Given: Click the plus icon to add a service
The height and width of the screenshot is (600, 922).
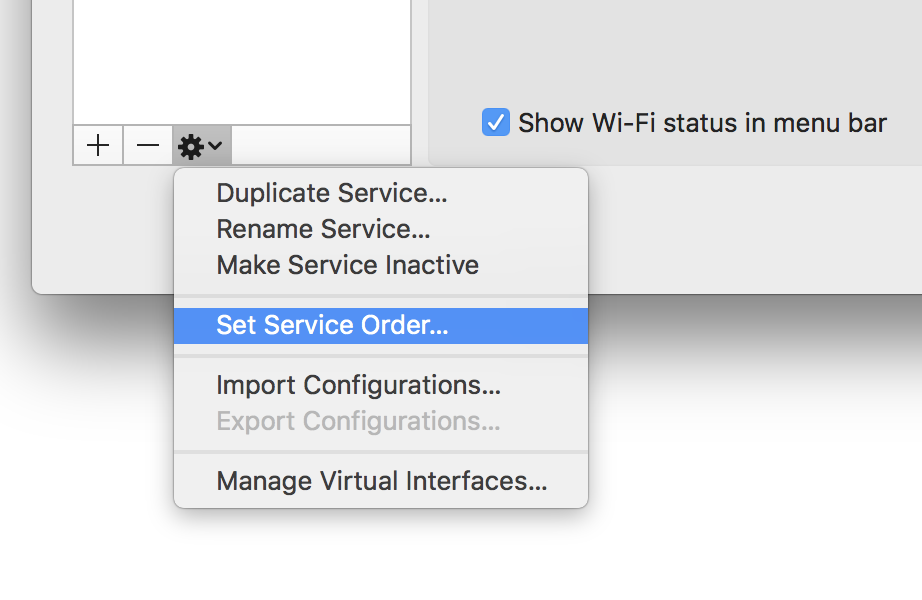Looking at the screenshot, I should coord(98,146).
